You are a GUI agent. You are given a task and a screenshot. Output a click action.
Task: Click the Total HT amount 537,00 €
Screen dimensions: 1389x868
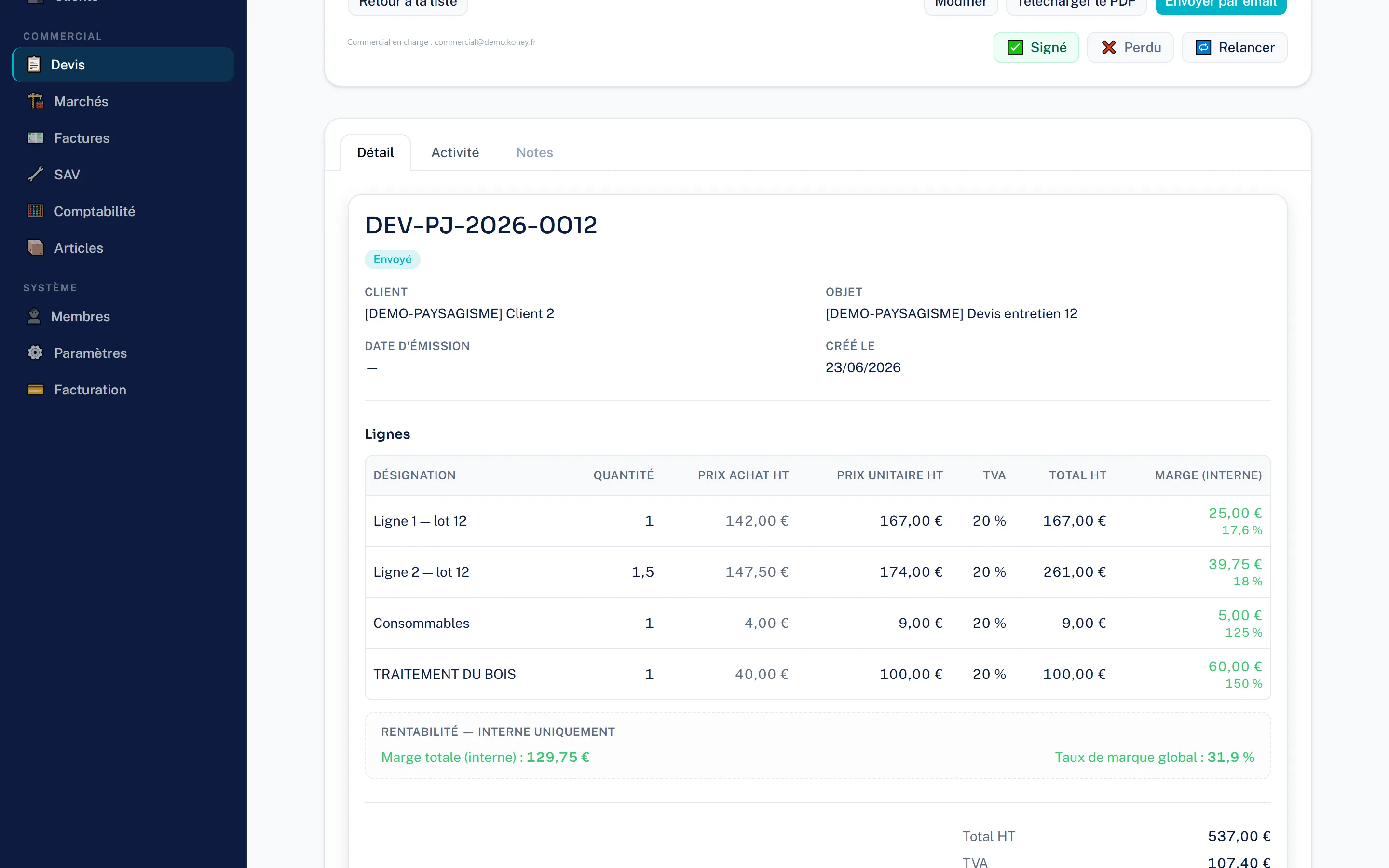click(x=1239, y=837)
